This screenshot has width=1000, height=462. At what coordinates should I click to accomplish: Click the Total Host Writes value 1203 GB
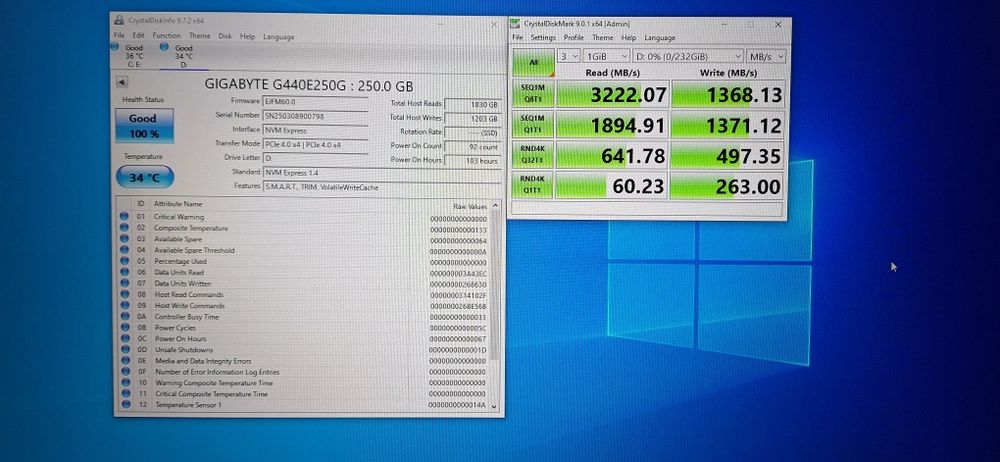(x=472, y=118)
